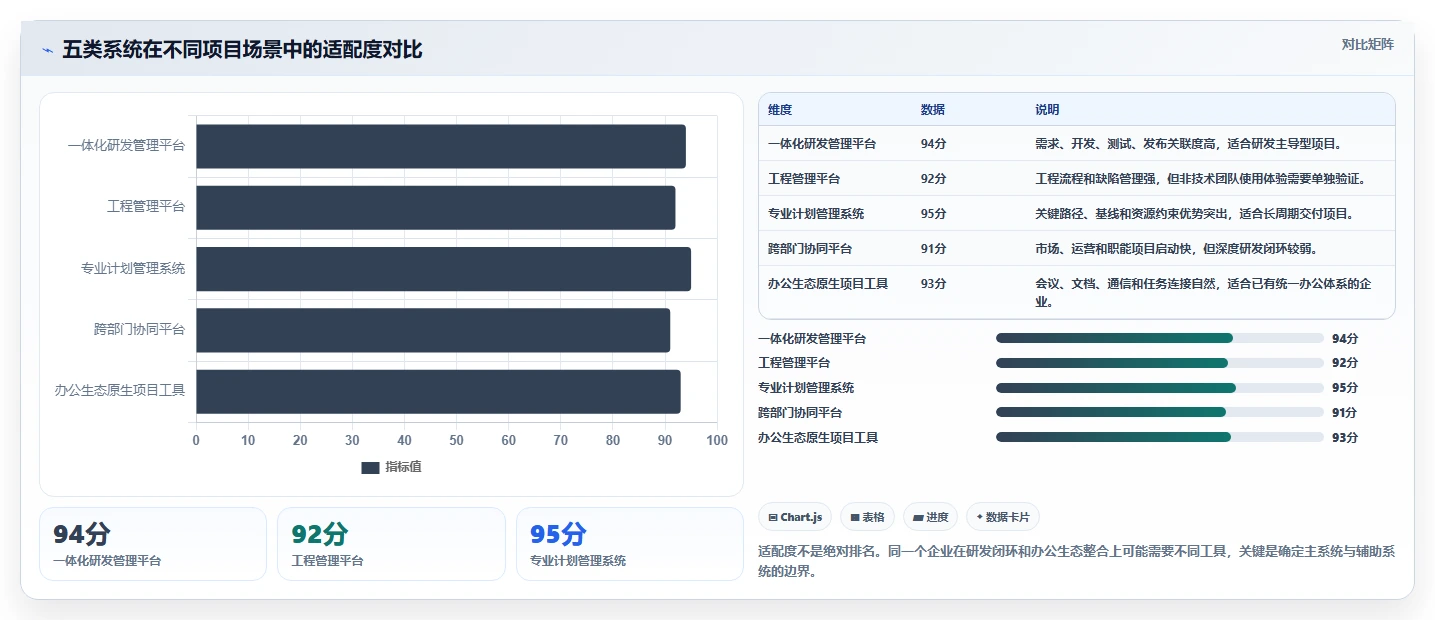Click the 说明 table column header
This screenshot has width=1435, height=620.
point(1047,110)
